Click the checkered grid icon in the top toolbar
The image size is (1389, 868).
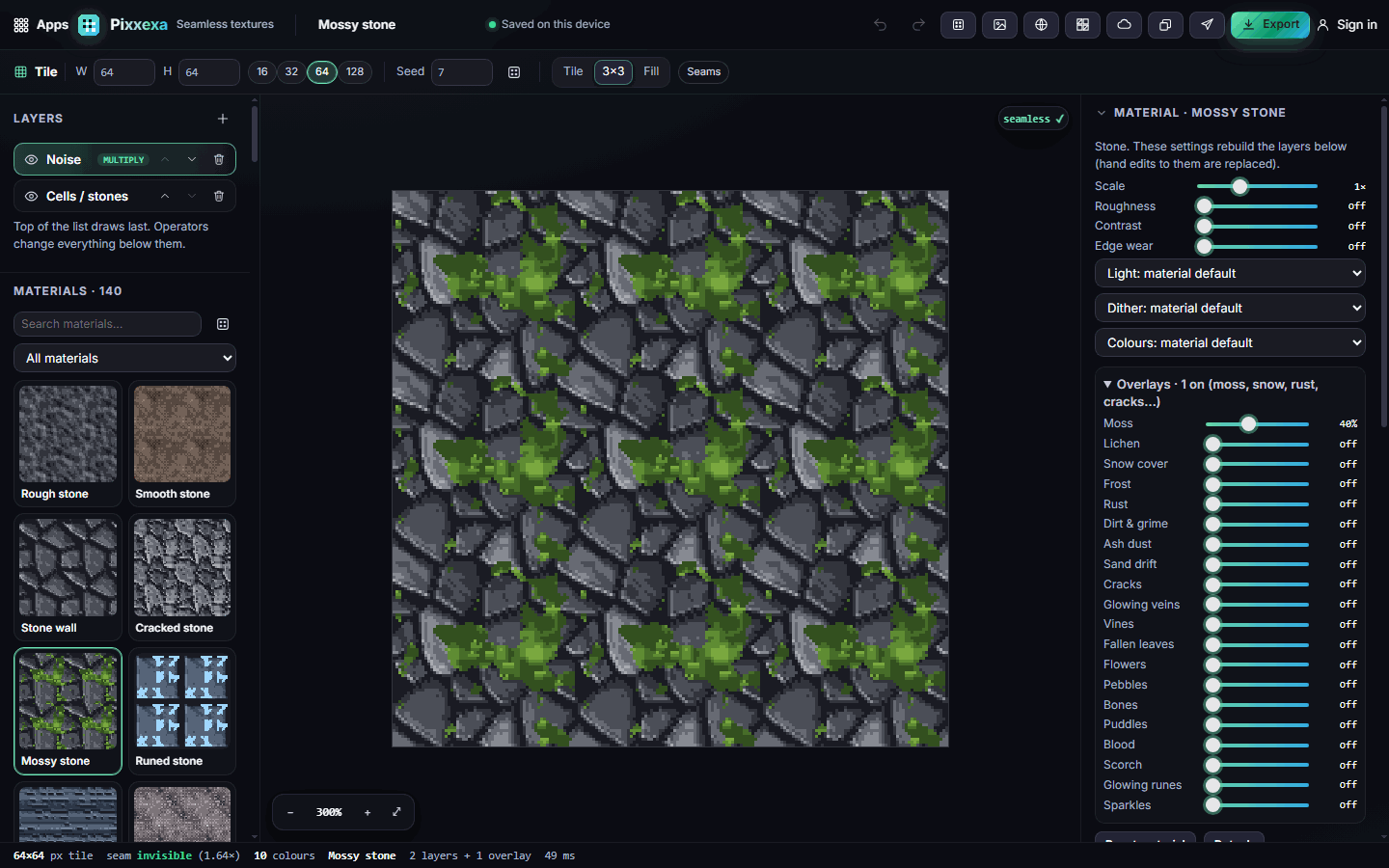point(1082,25)
